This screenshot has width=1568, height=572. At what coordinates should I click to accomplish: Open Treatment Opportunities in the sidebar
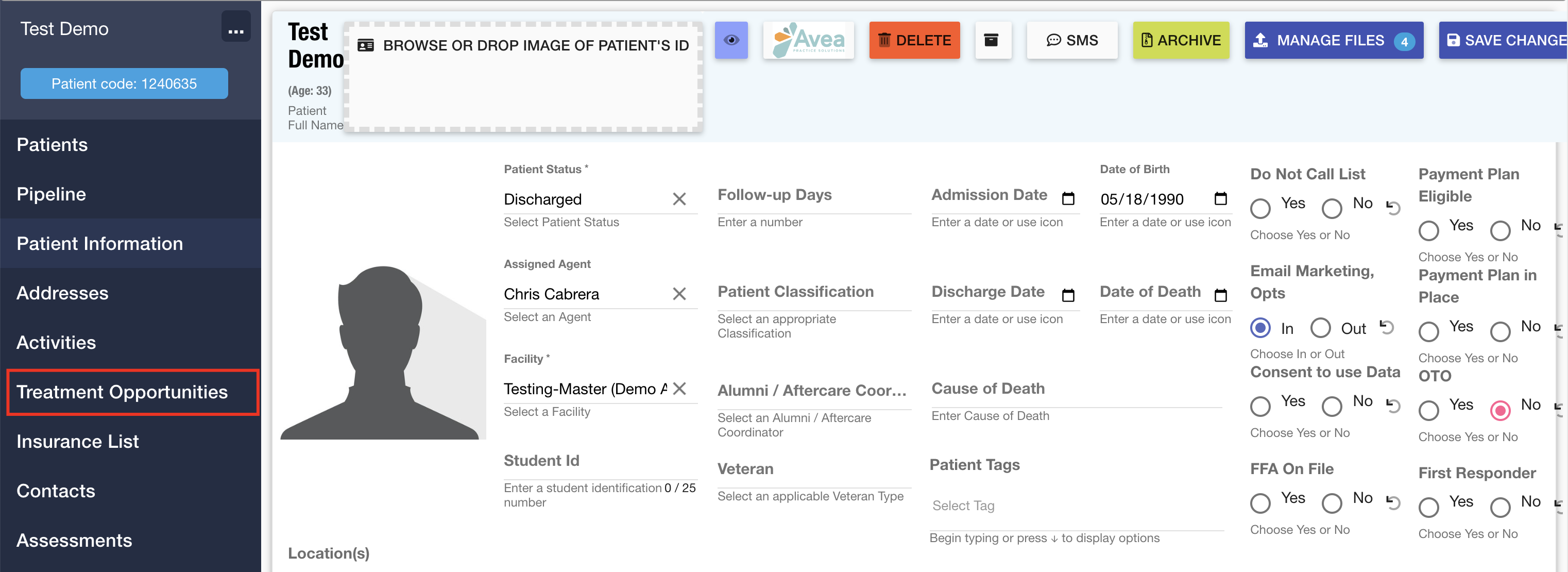(x=123, y=392)
